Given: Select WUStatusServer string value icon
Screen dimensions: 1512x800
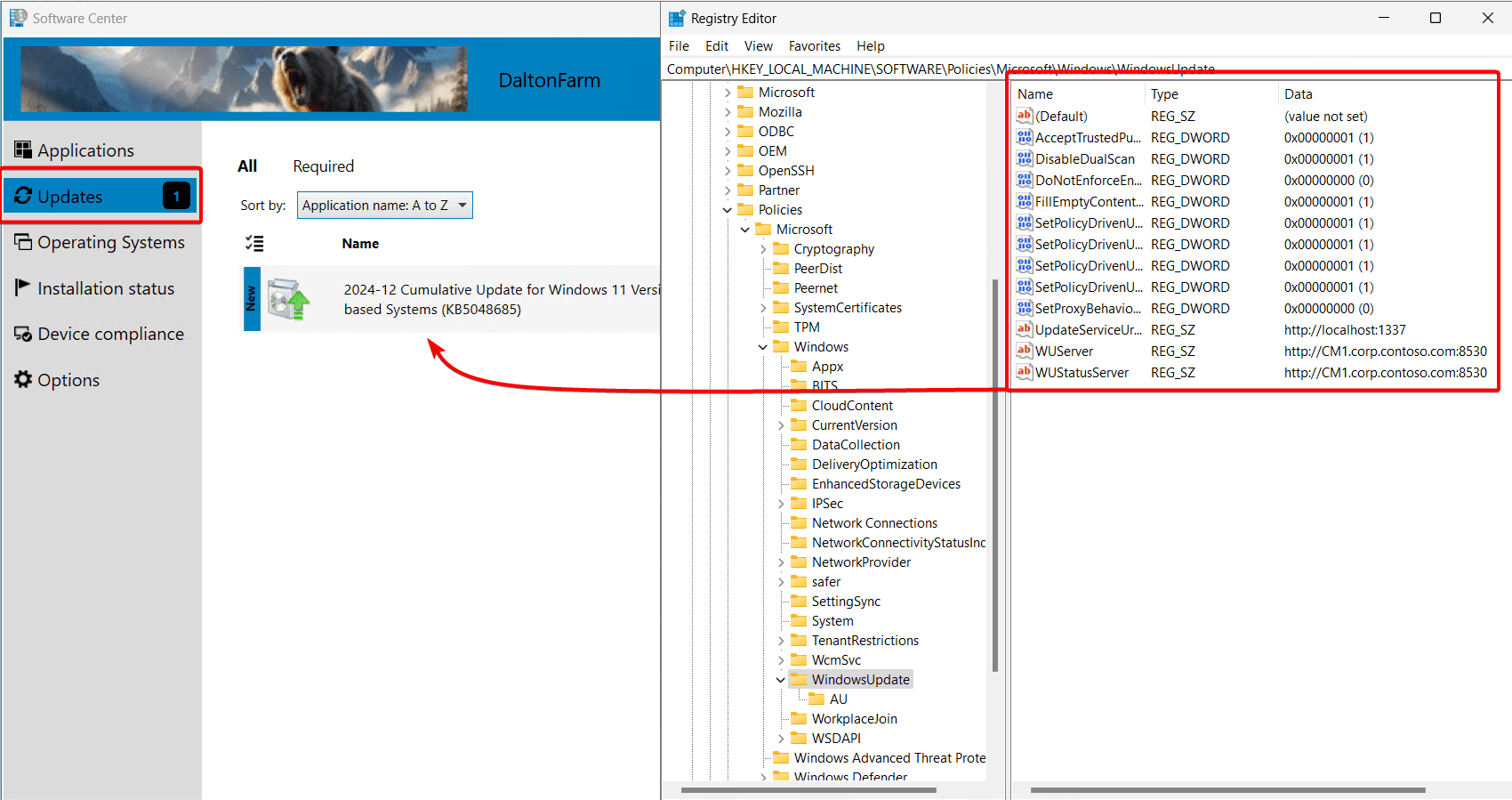Looking at the screenshot, I should tap(1025, 372).
